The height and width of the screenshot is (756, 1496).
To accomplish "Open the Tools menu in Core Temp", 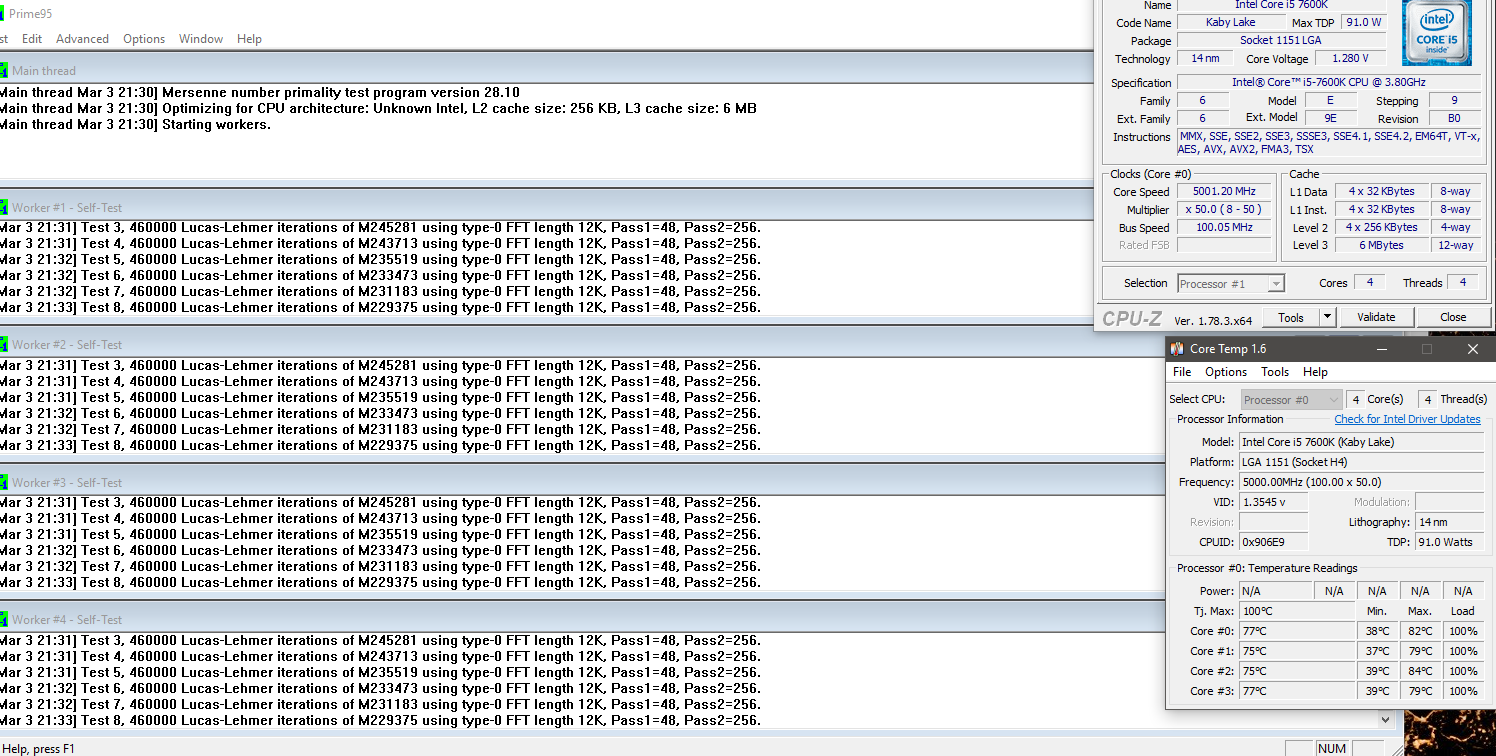I will point(1275,372).
